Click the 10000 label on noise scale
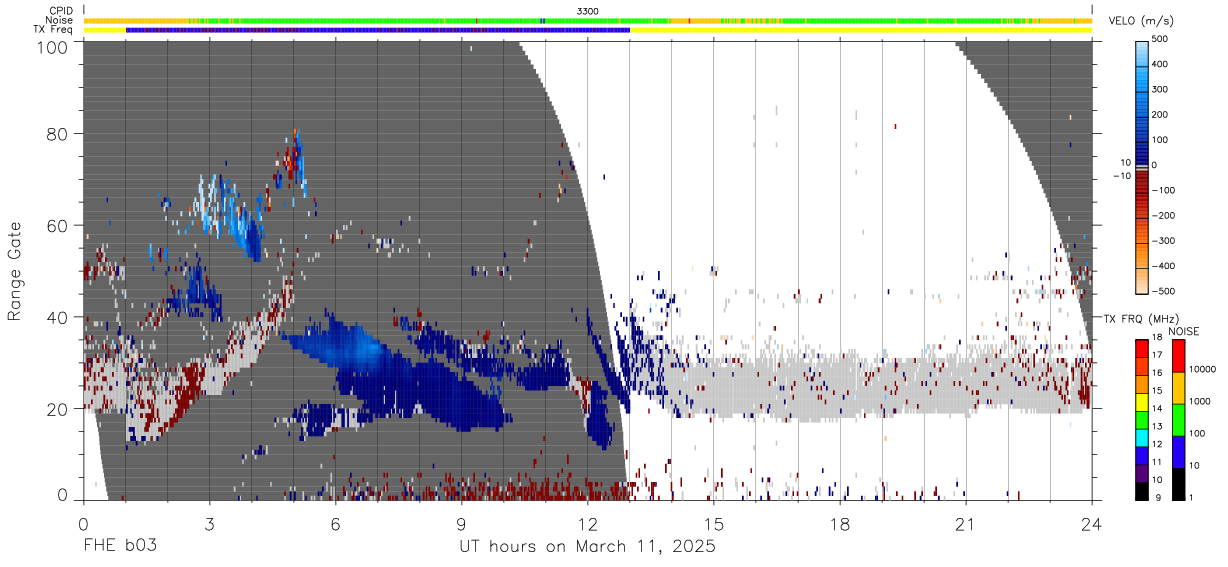 (x=1204, y=370)
